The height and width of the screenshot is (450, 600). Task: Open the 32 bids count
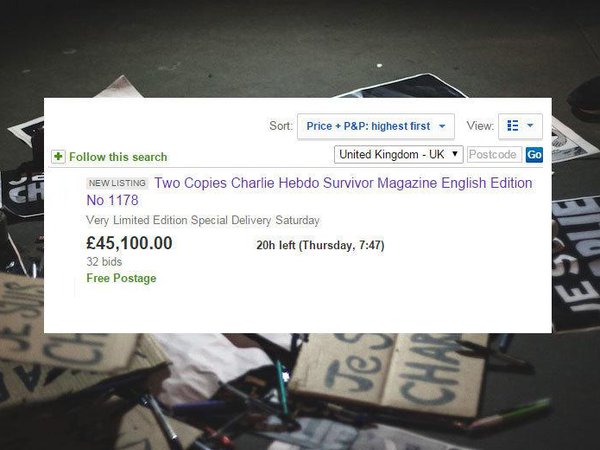click(x=104, y=262)
